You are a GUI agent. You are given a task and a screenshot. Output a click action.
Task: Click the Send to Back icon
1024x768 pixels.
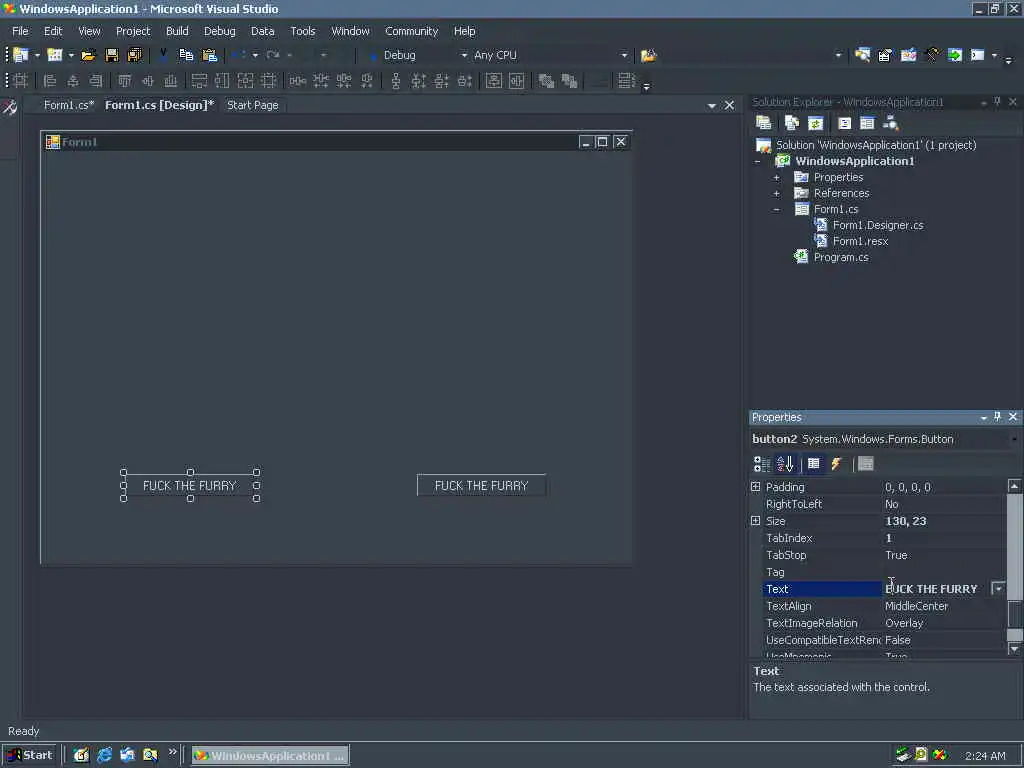coord(569,81)
